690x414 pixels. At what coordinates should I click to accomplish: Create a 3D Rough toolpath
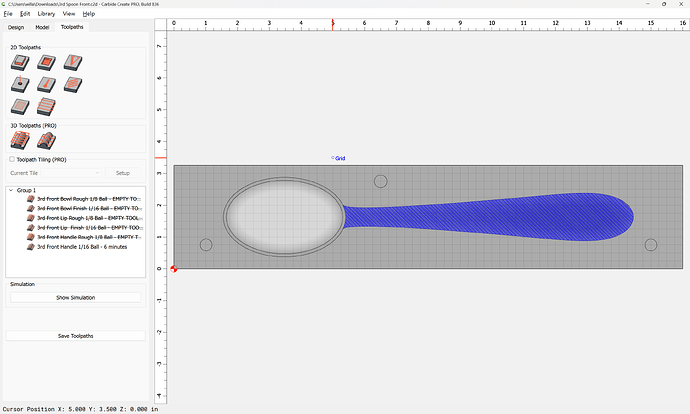19,141
